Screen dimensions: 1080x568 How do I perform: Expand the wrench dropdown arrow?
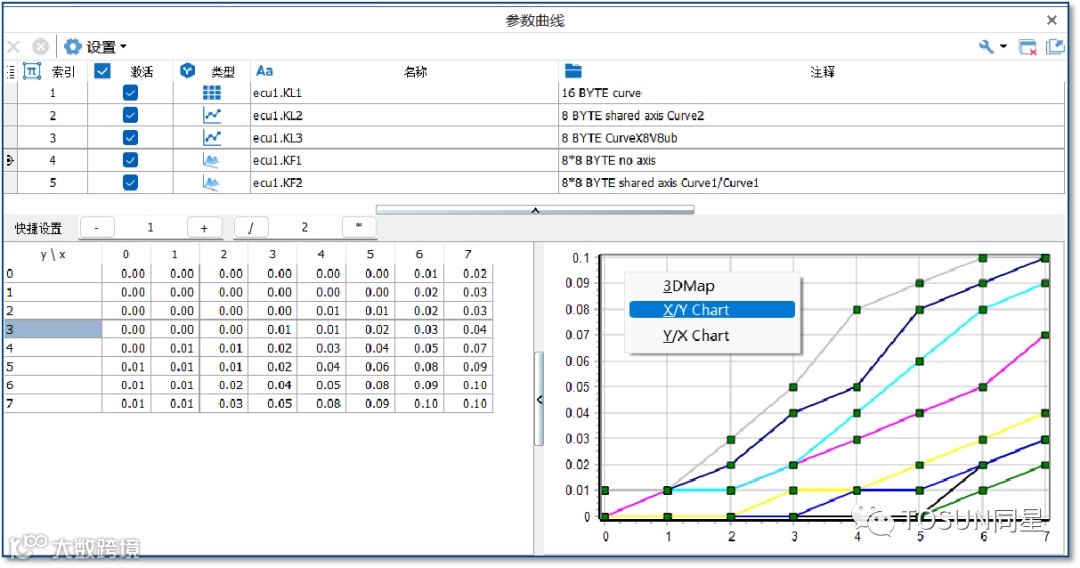(x=1004, y=46)
